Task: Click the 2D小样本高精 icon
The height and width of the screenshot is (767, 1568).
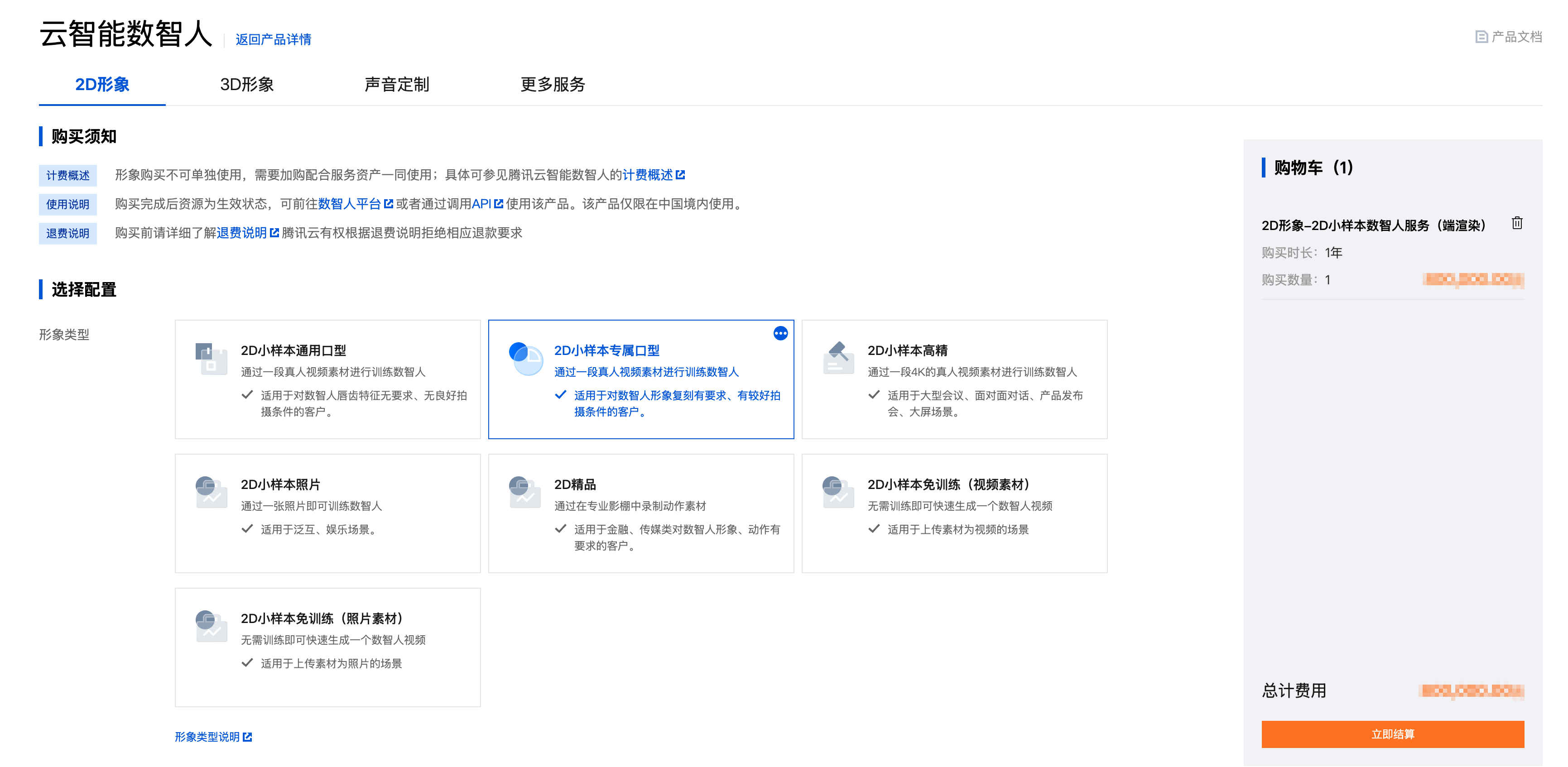Action: (838, 358)
